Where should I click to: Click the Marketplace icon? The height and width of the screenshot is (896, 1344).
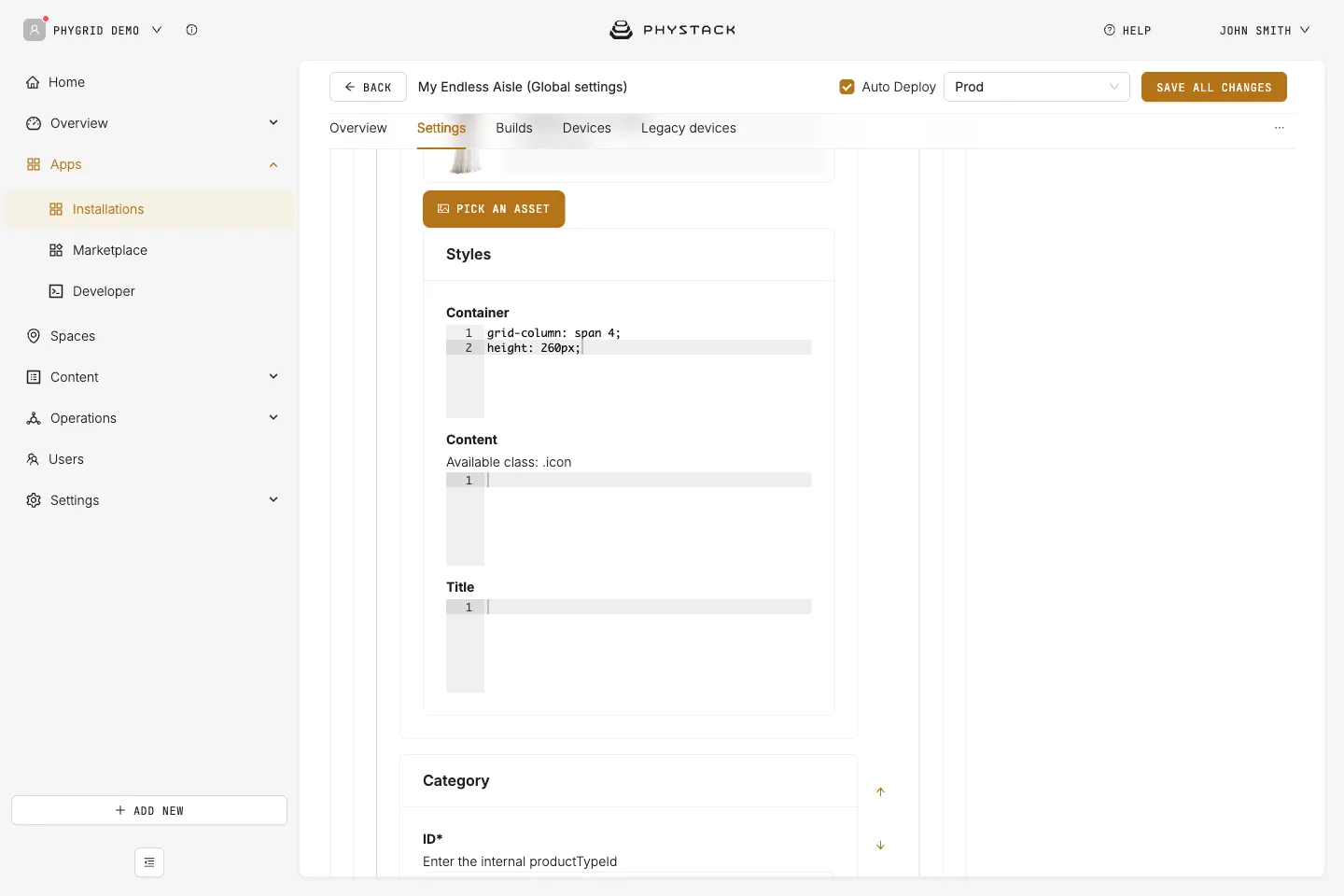click(56, 250)
